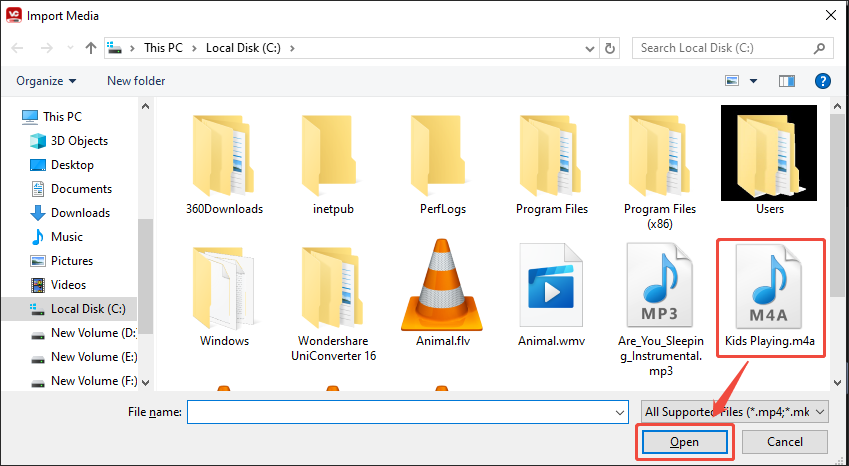This screenshot has height=466, width=849.
Task: Go up one folder level
Action: point(90,48)
